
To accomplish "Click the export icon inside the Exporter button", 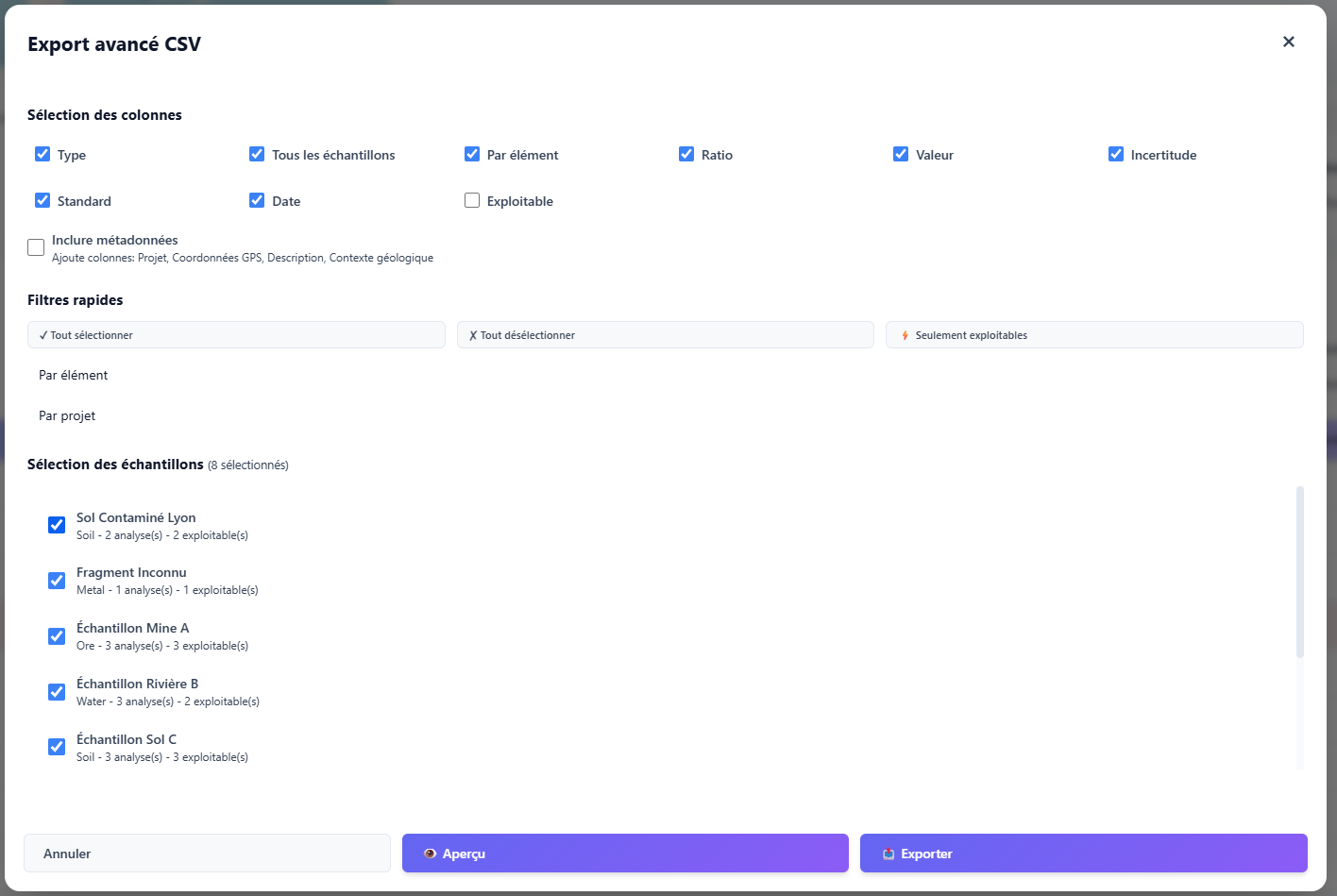I will [x=889, y=854].
